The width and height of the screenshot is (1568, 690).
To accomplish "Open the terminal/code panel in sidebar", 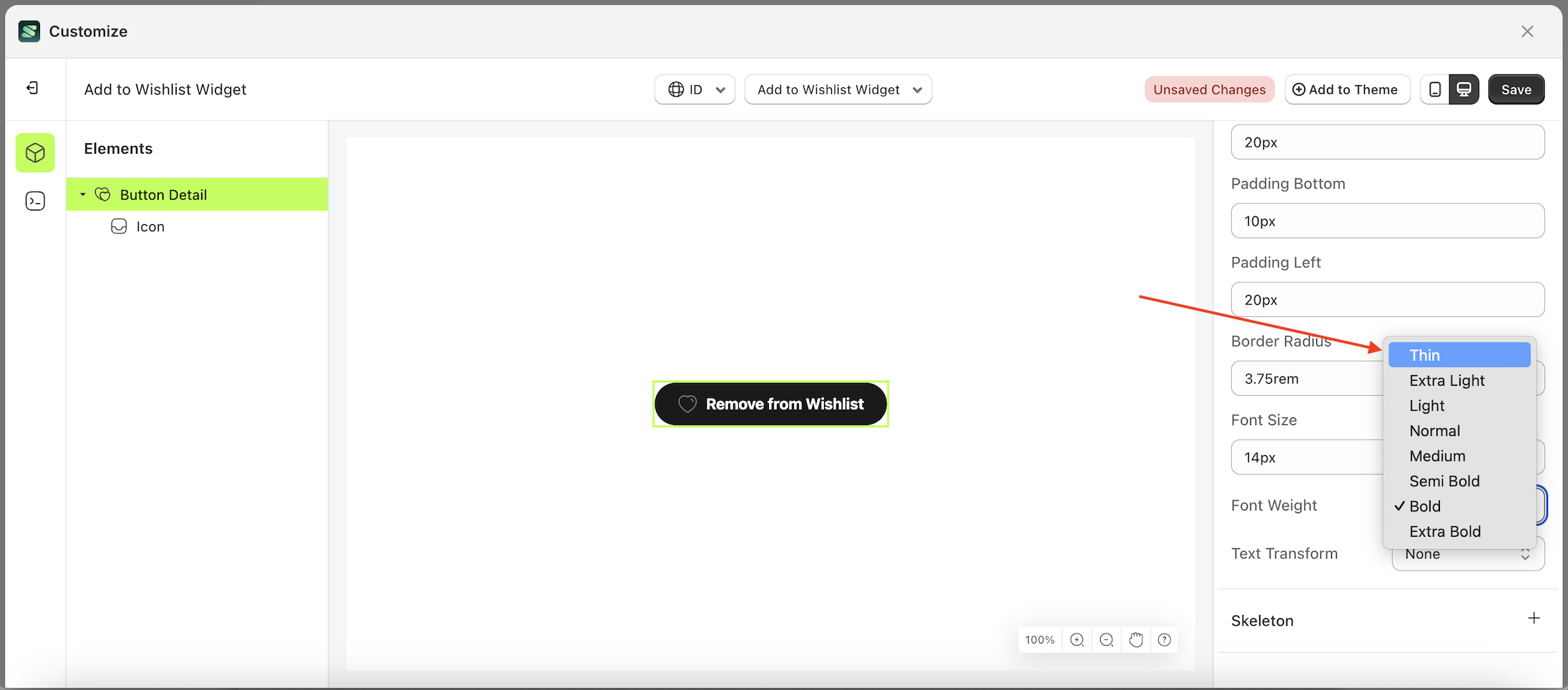I will pyautogui.click(x=35, y=201).
